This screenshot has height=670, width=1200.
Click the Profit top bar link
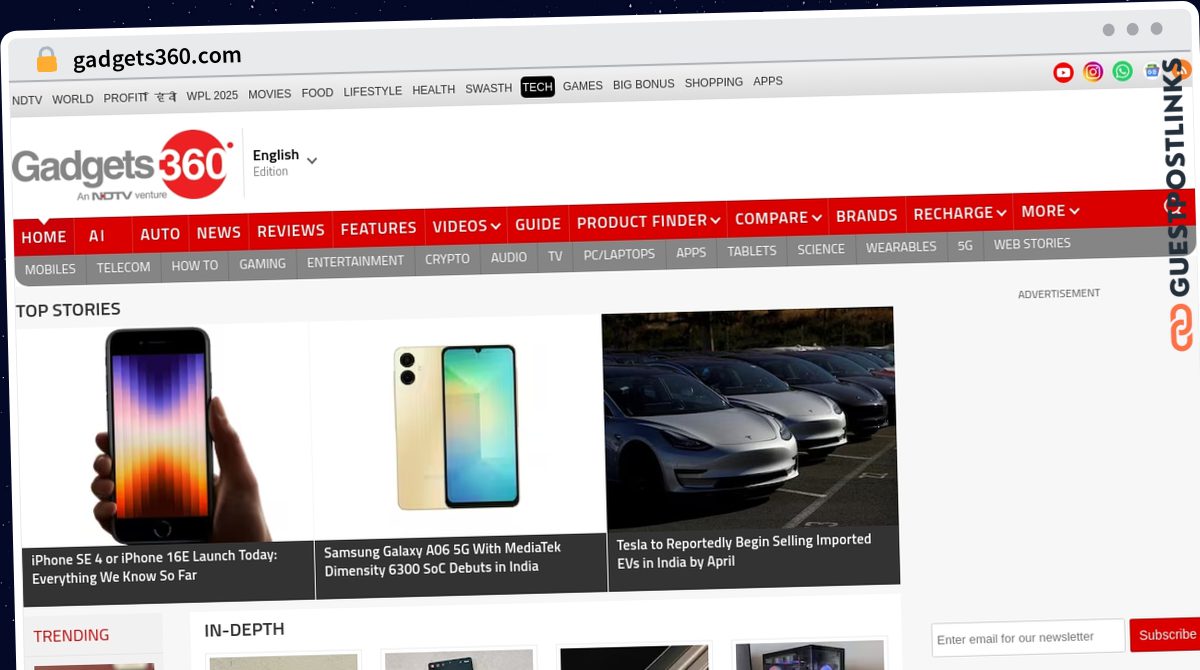coord(126,98)
